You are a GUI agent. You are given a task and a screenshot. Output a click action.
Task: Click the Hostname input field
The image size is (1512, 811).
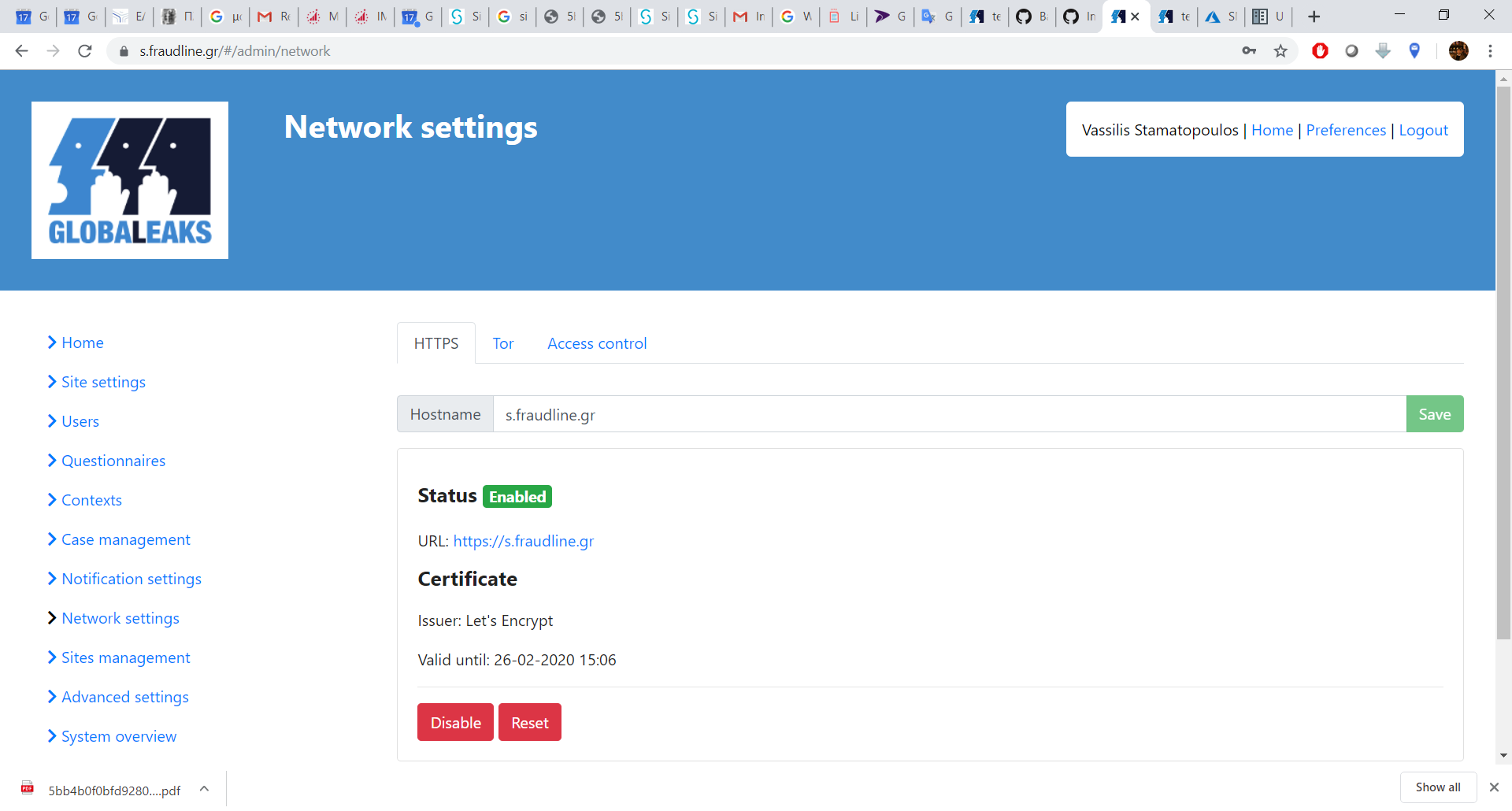(x=950, y=414)
